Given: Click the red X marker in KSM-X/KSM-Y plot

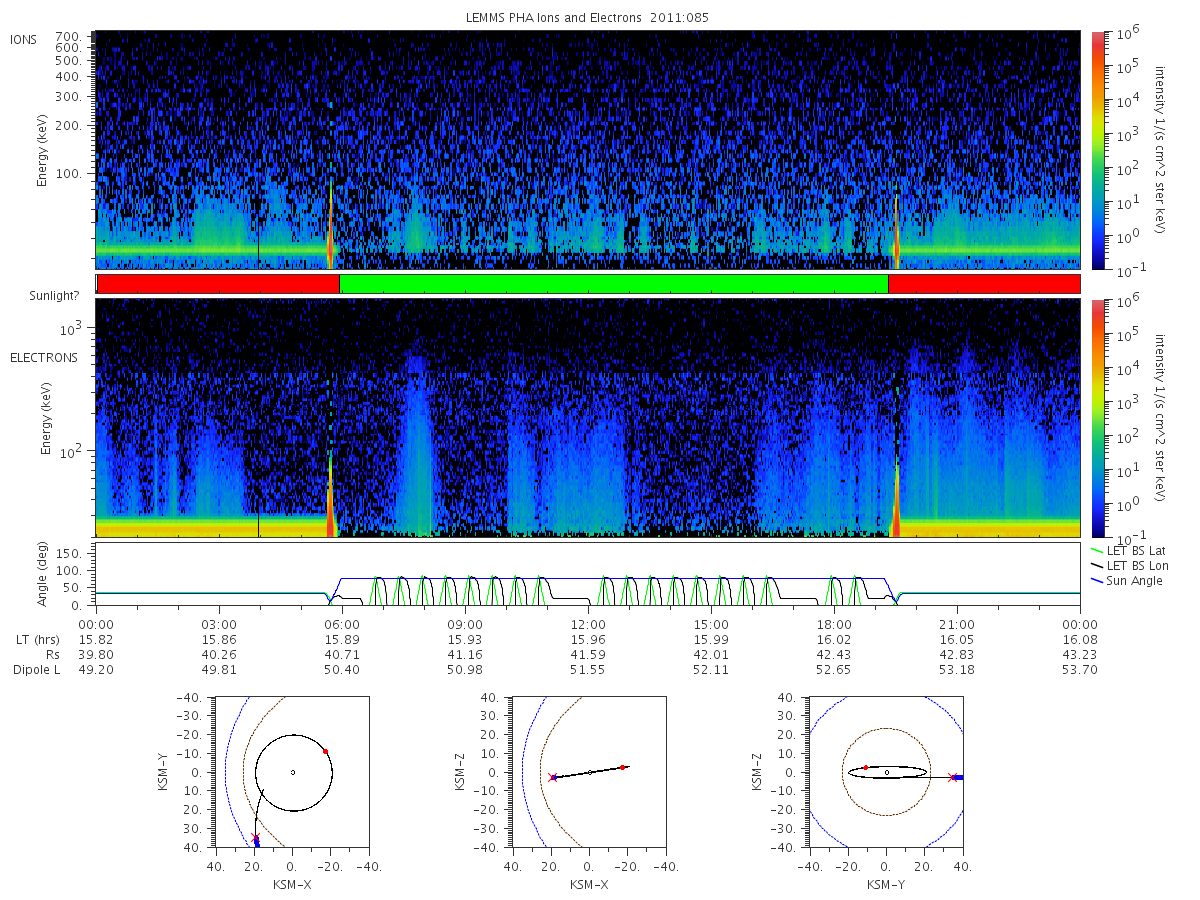Looking at the screenshot, I should tap(255, 837).
